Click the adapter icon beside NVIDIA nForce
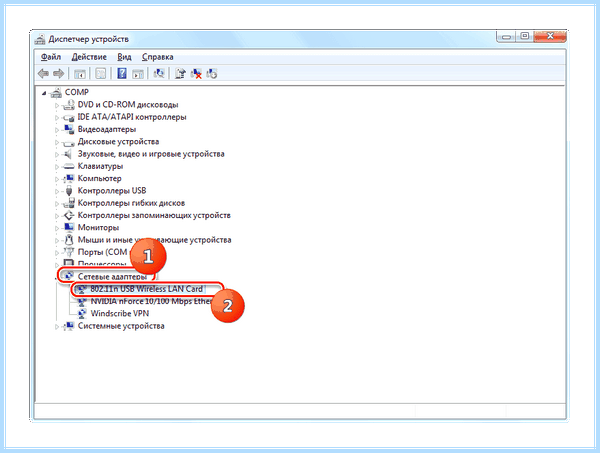Screen dimensions: 600x453 point(82,301)
